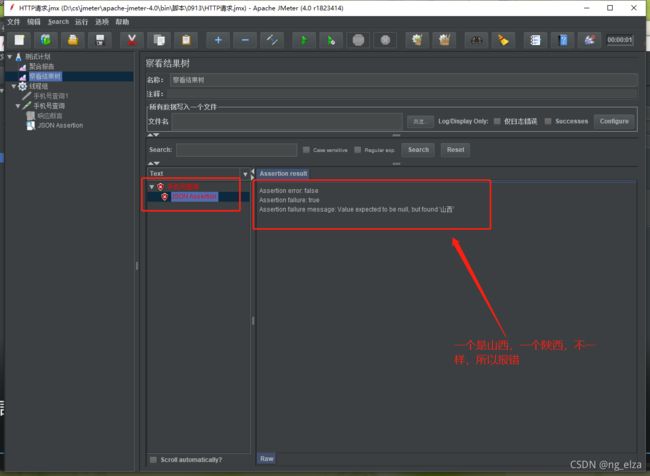Open the Templates toolbar icon
The height and width of the screenshot is (476, 650).
point(46,40)
